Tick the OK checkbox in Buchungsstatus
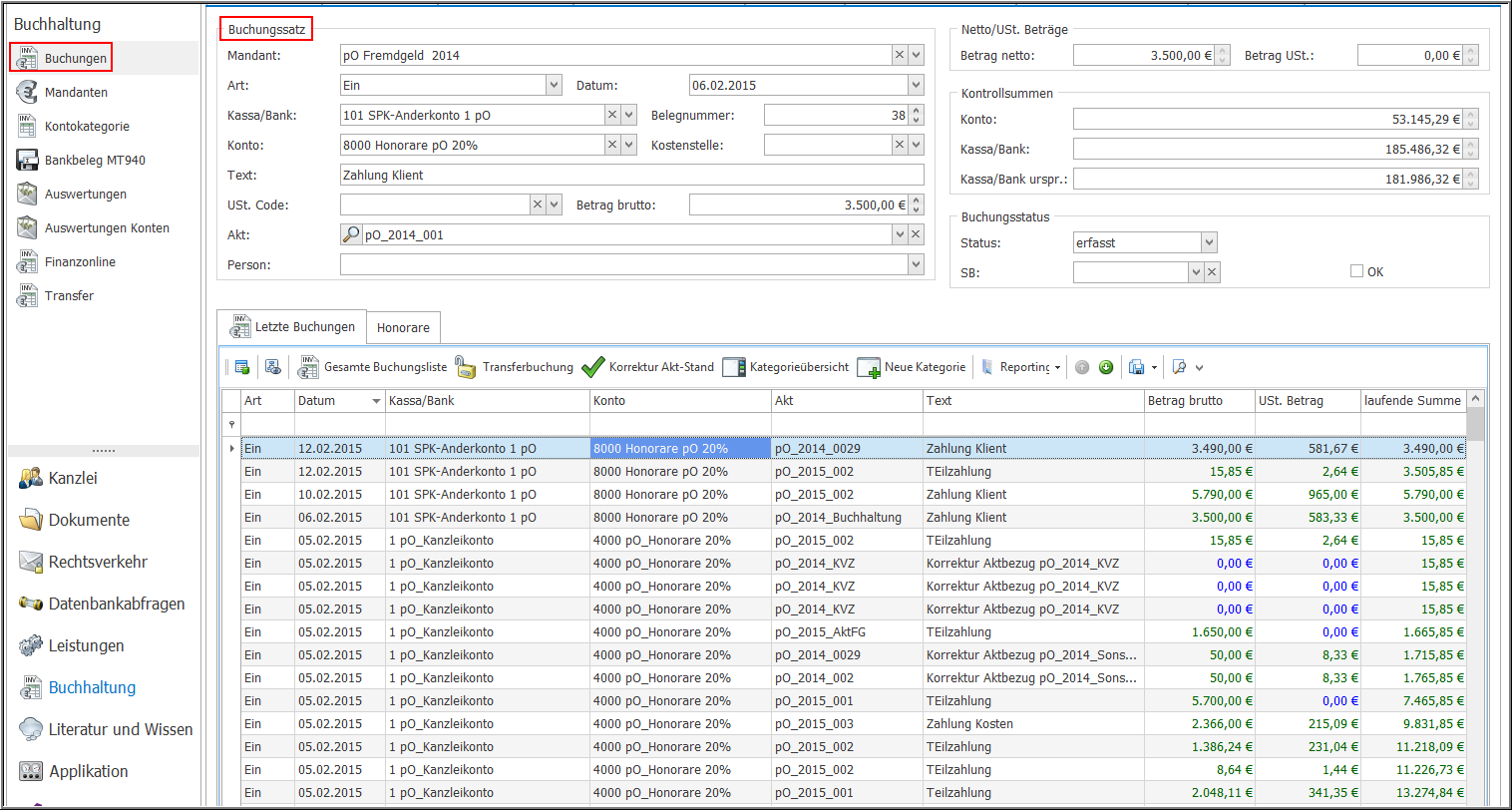The image size is (1512, 810). [x=1356, y=271]
